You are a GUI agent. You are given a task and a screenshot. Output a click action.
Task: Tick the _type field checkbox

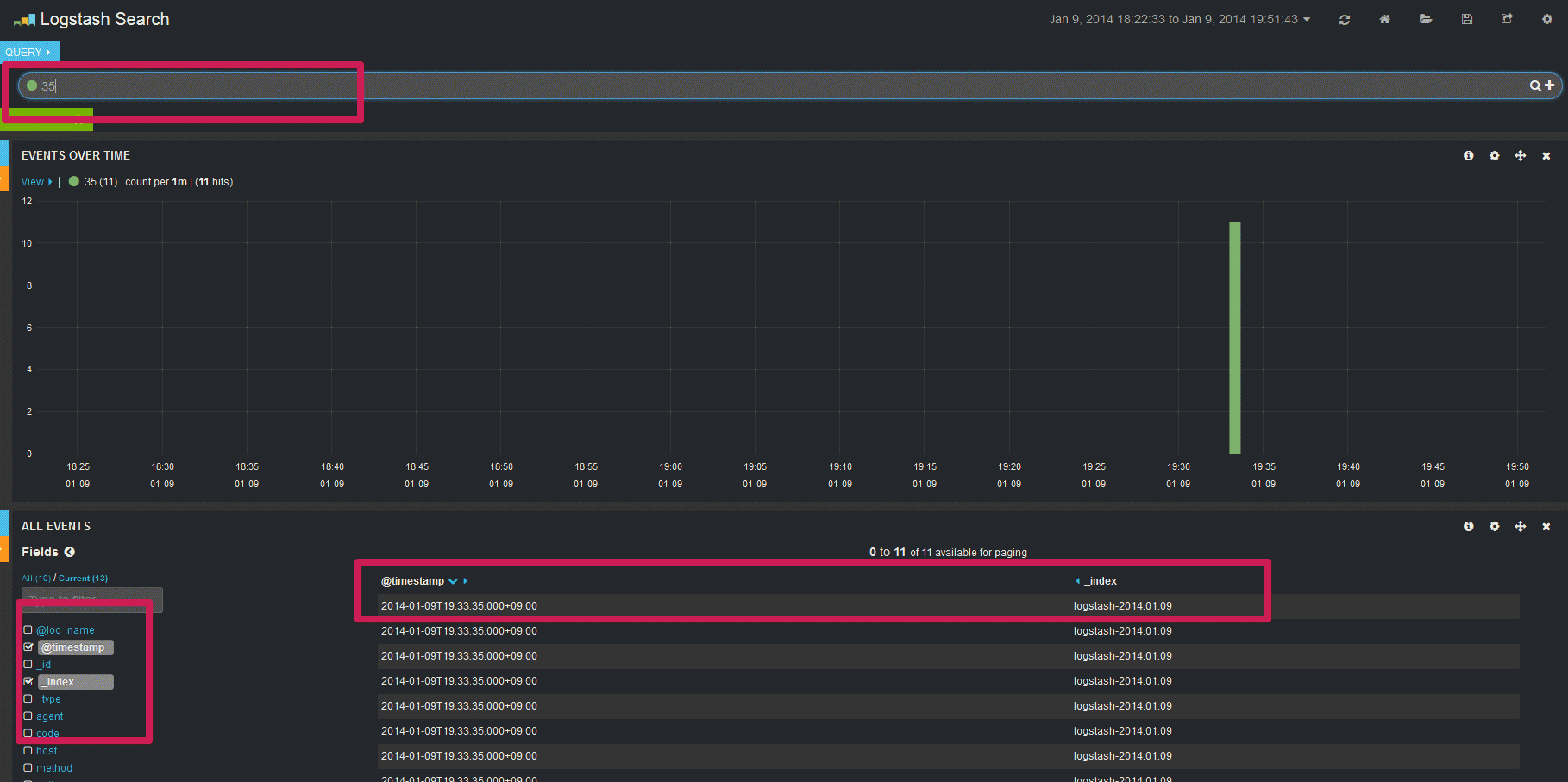(x=28, y=699)
